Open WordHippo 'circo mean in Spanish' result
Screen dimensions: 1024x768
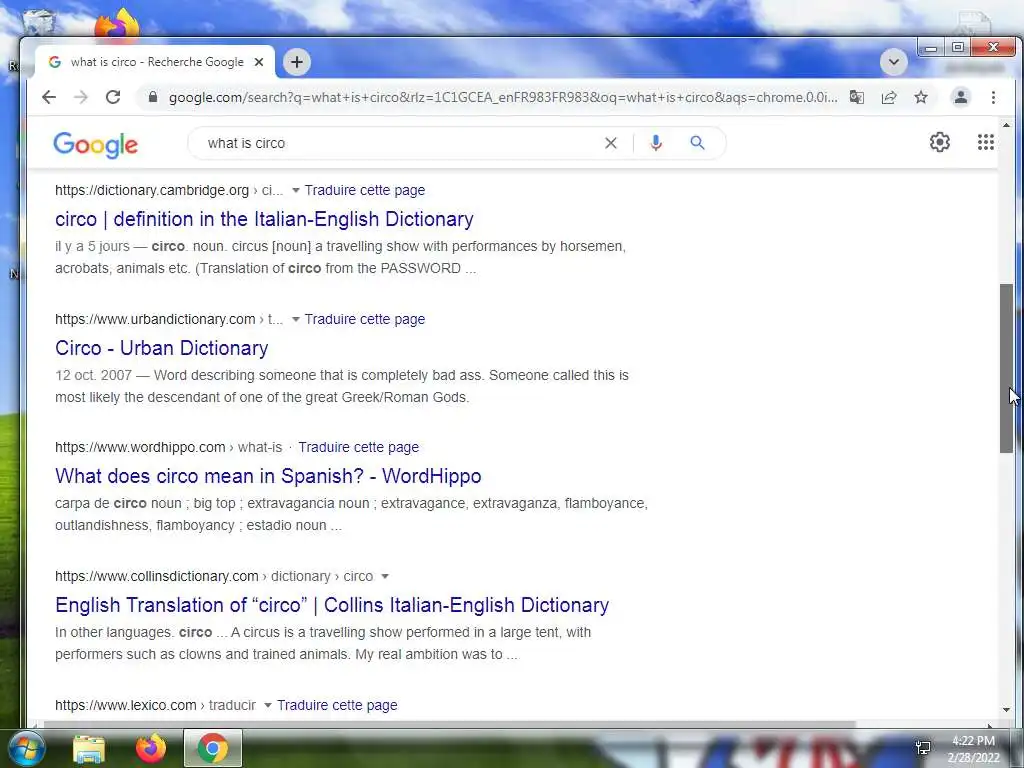point(268,476)
